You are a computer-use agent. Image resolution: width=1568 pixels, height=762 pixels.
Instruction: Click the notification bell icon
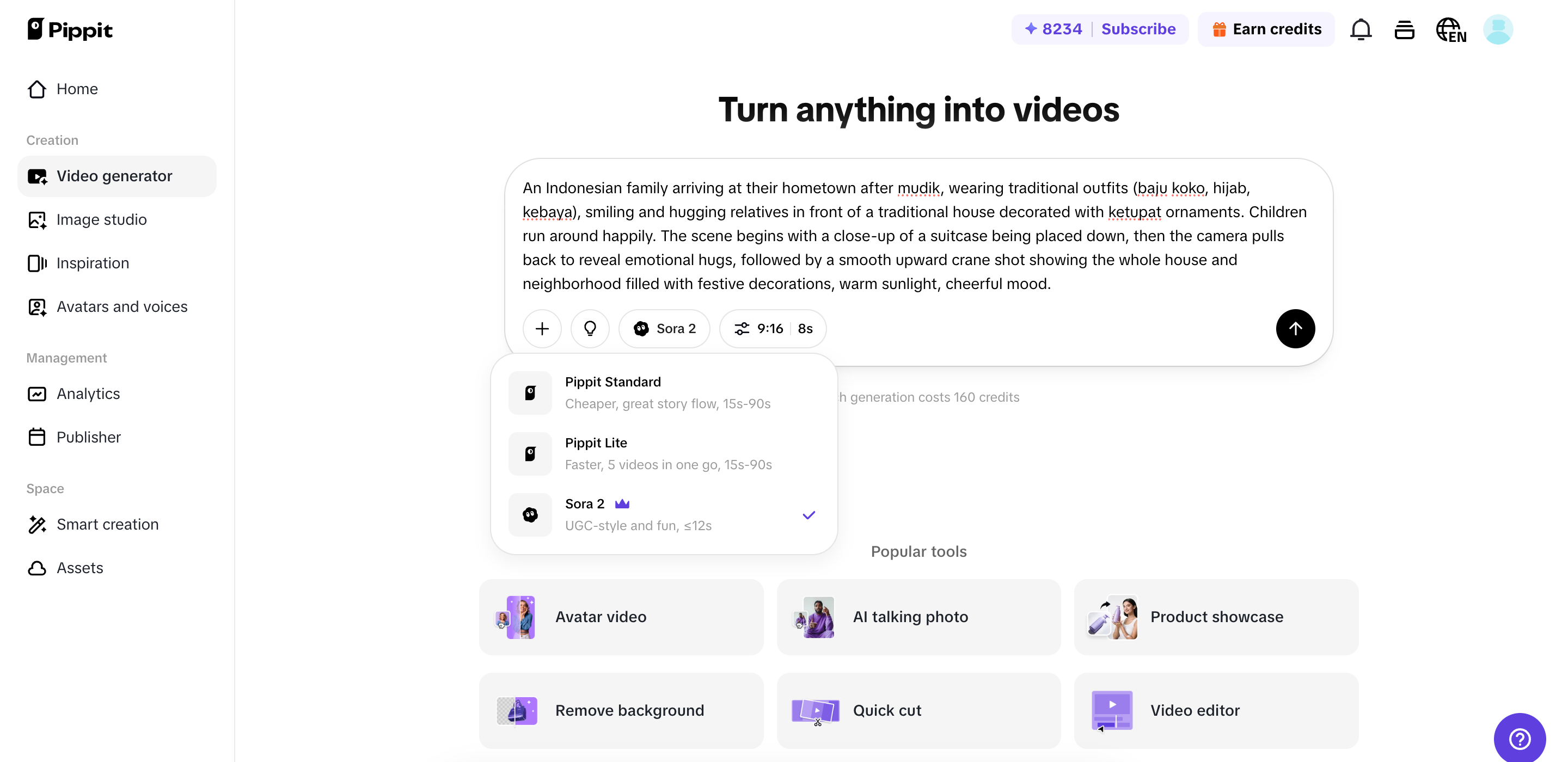click(x=1361, y=29)
